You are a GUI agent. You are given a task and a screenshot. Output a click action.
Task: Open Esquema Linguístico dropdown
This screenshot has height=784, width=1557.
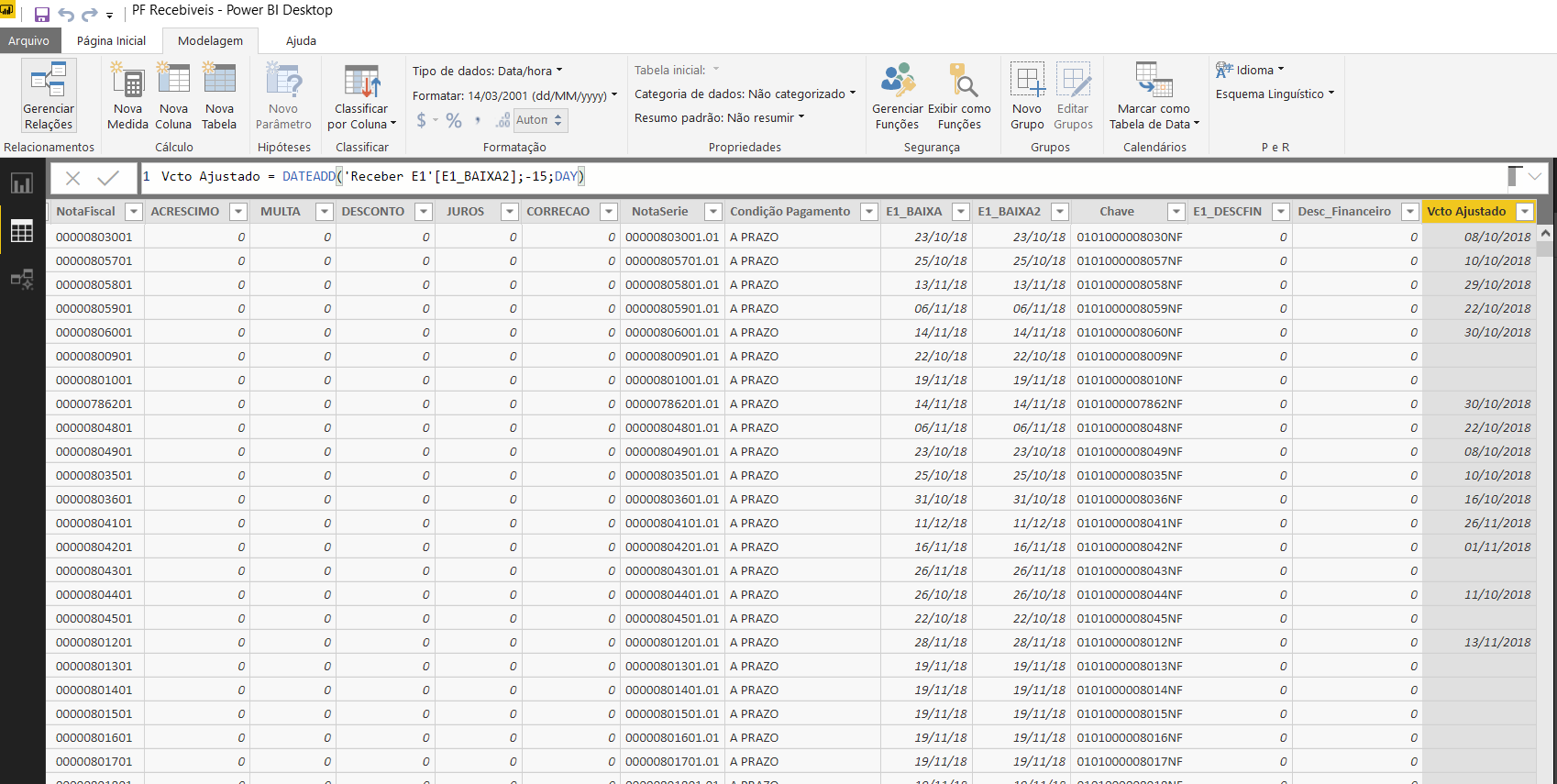1275,94
